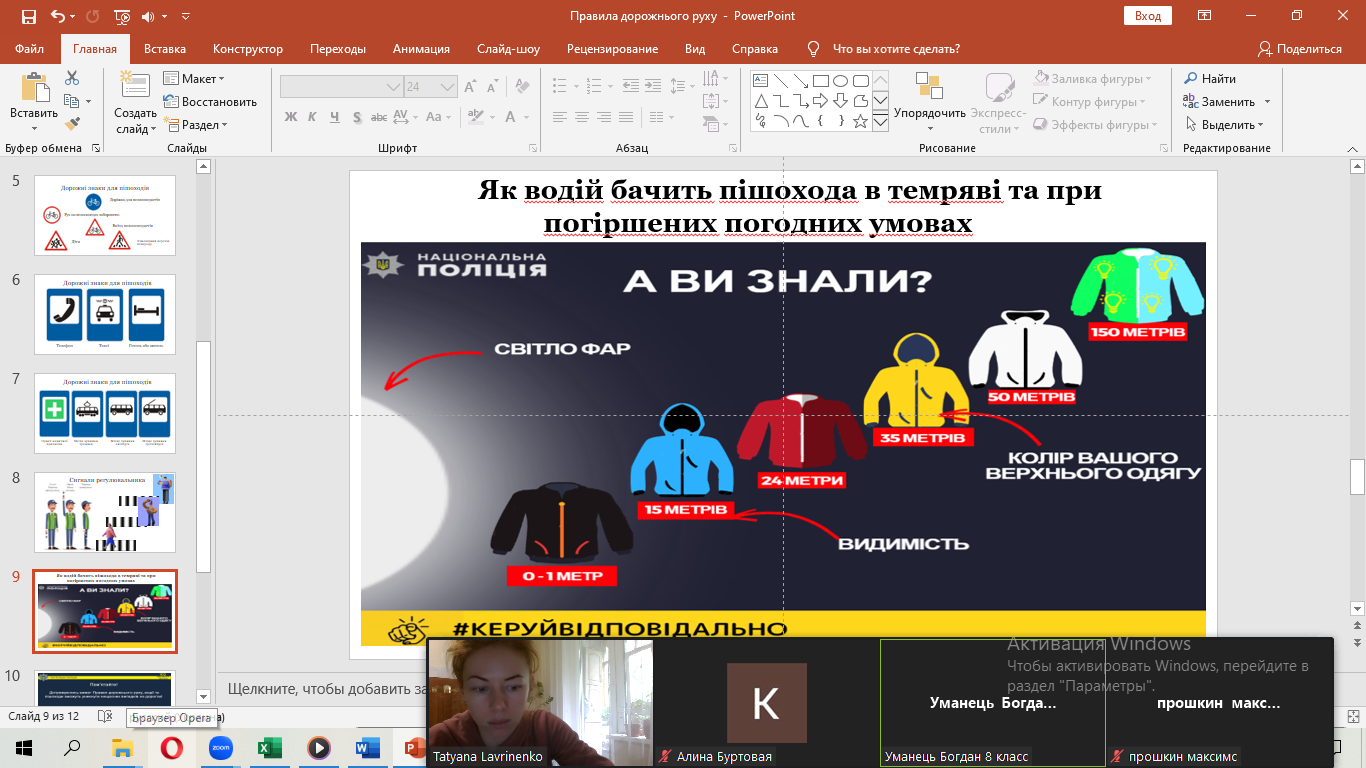Switch to the Переходы tab
The image size is (1366, 768).
338,49
